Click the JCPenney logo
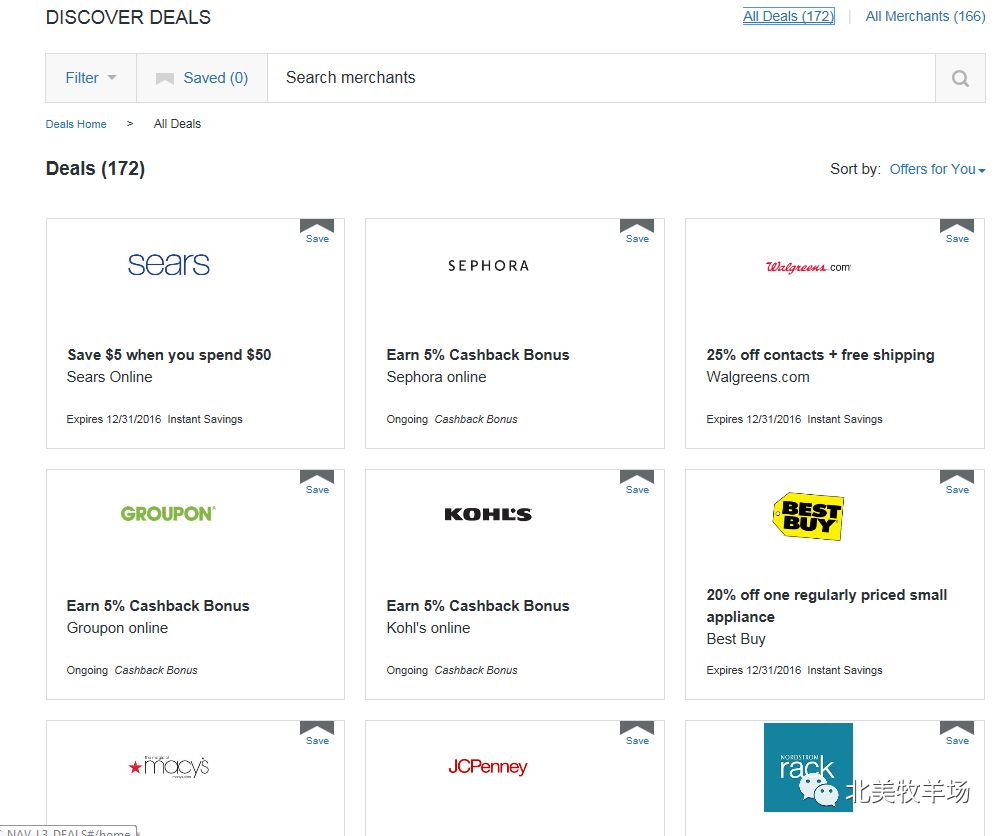 pyautogui.click(x=488, y=766)
